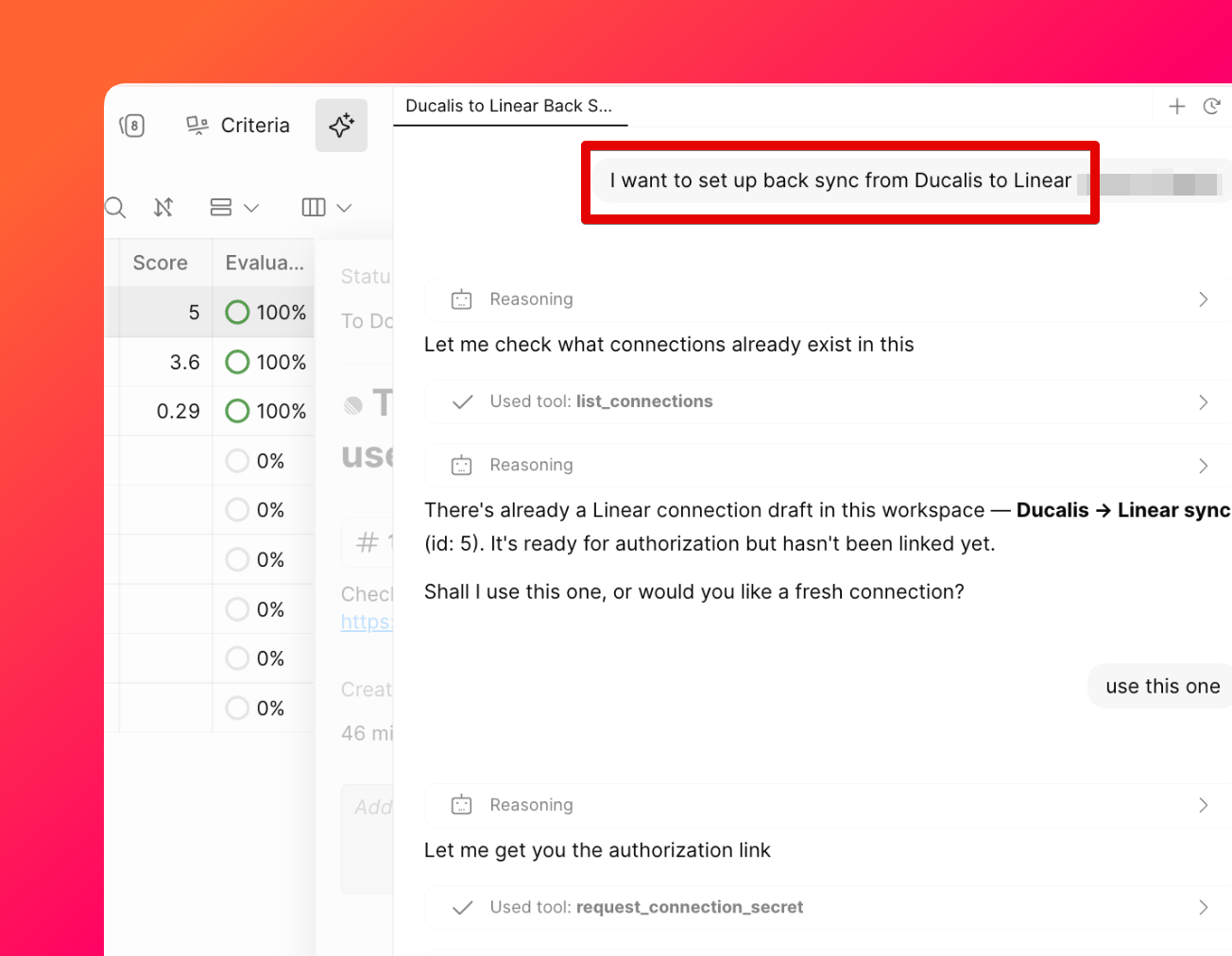Screen dimensions: 1232x956
Task: Start a new chat with the plus icon
Action: coord(1177,107)
